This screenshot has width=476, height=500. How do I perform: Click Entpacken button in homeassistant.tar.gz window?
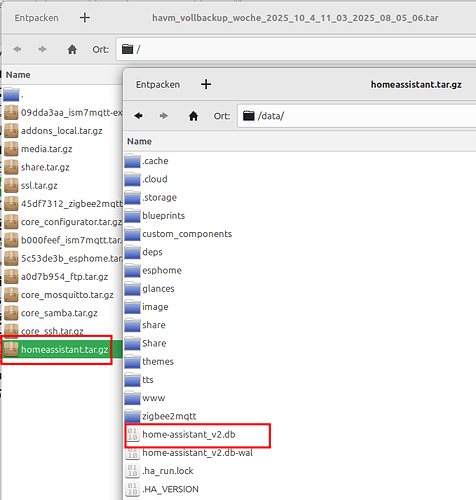(158, 85)
